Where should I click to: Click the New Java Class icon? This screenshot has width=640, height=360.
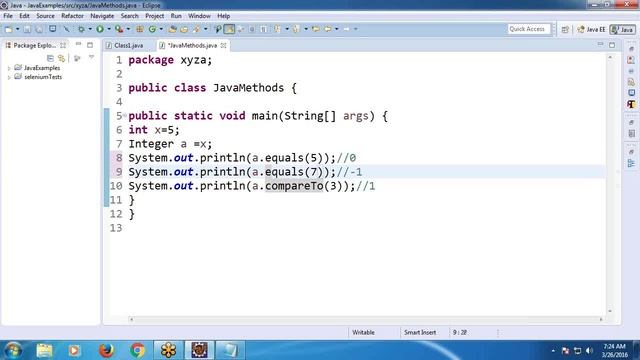pyautogui.click(x=152, y=29)
